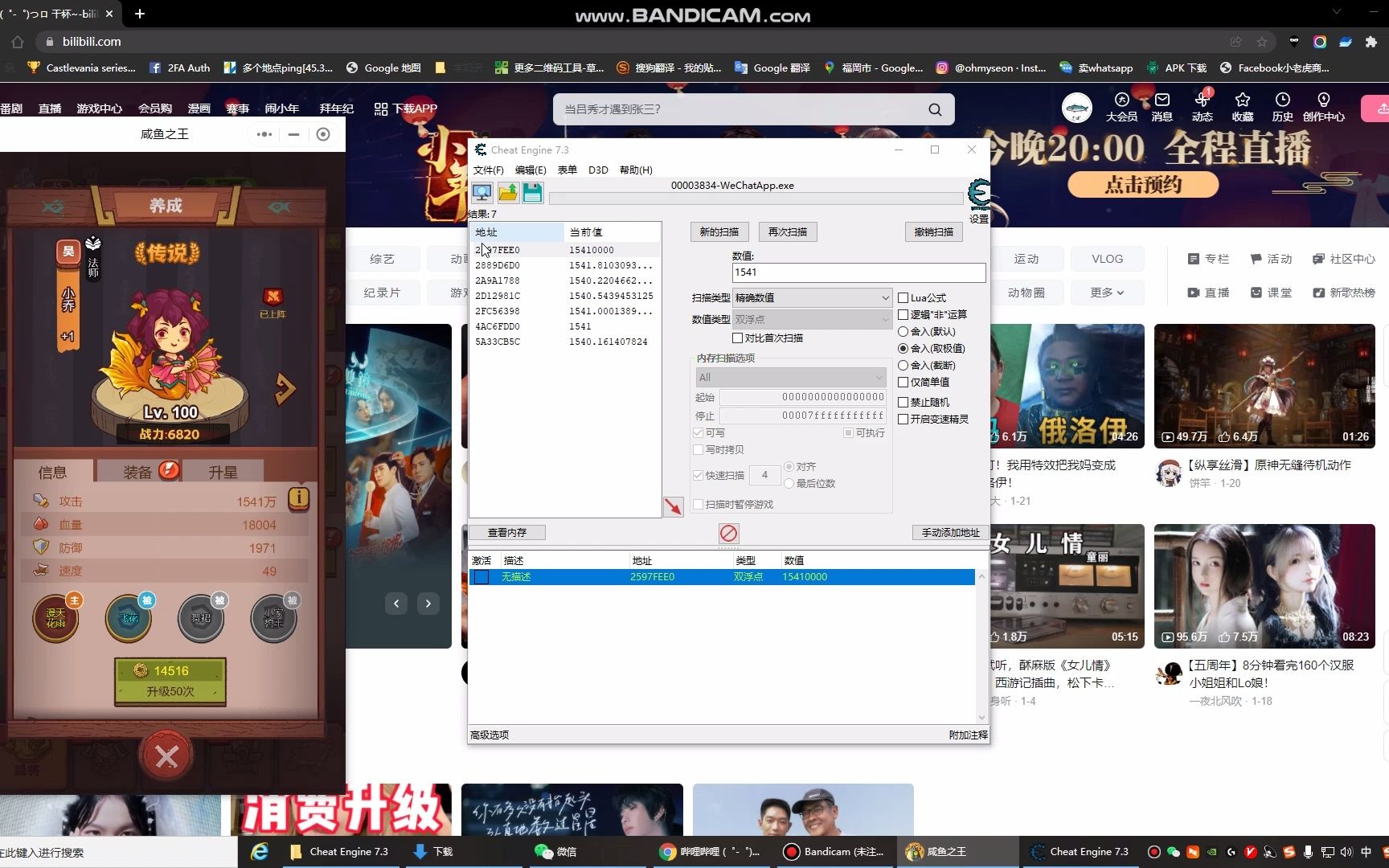This screenshot has width=1389, height=868.
Task: Open Bandicam in the taskbar
Action: (834, 852)
